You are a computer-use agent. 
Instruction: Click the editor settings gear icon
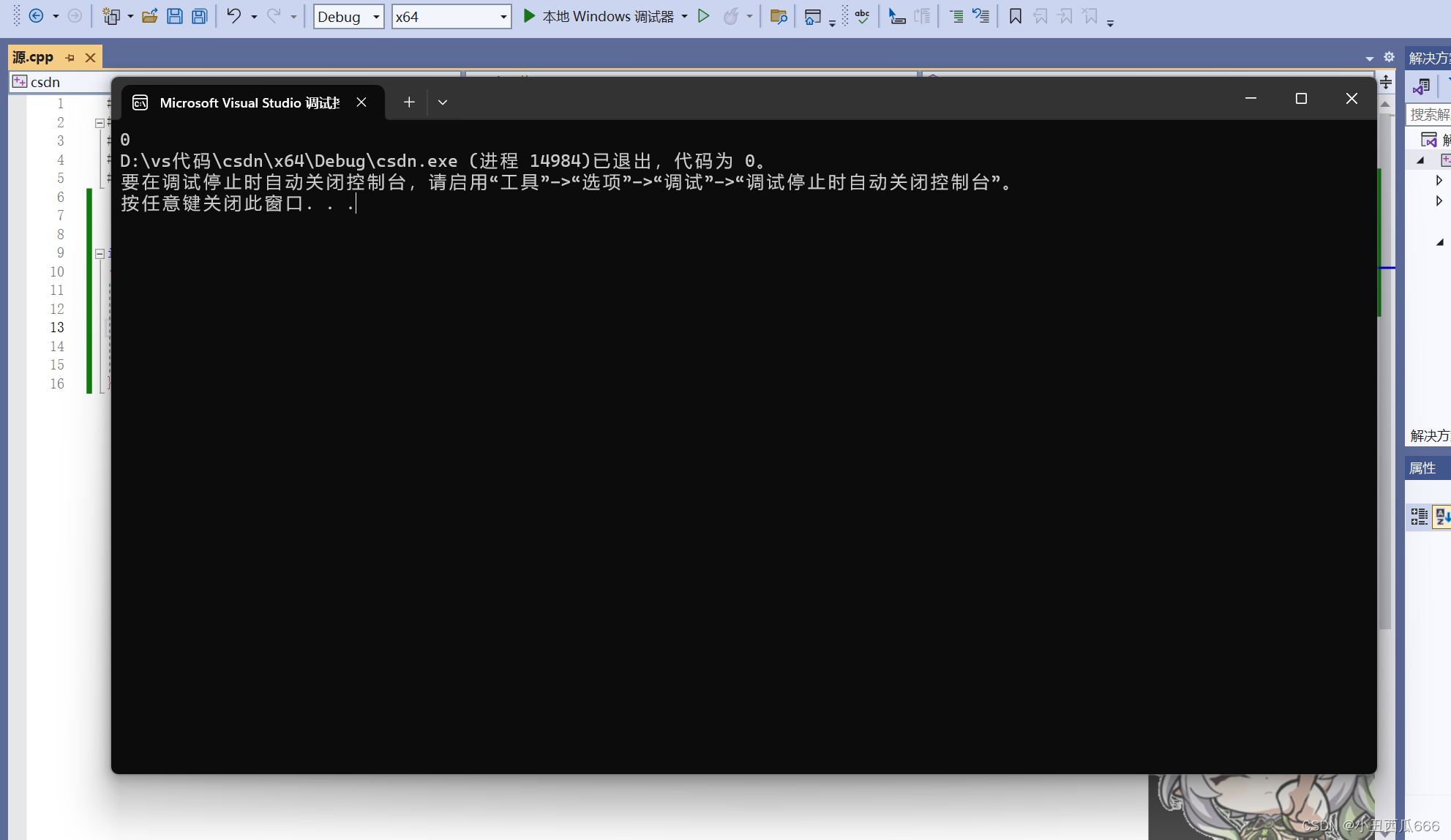[1390, 57]
